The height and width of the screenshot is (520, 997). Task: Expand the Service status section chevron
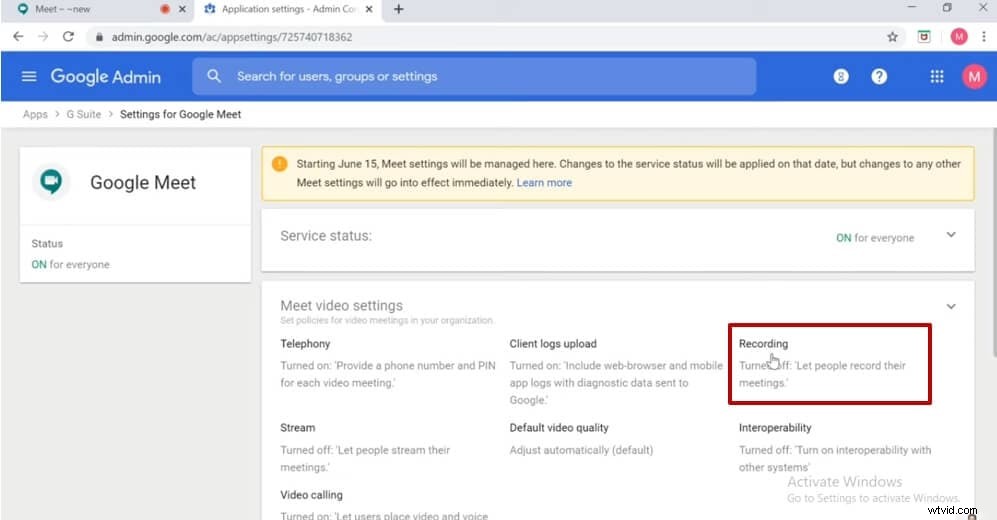click(x=951, y=235)
